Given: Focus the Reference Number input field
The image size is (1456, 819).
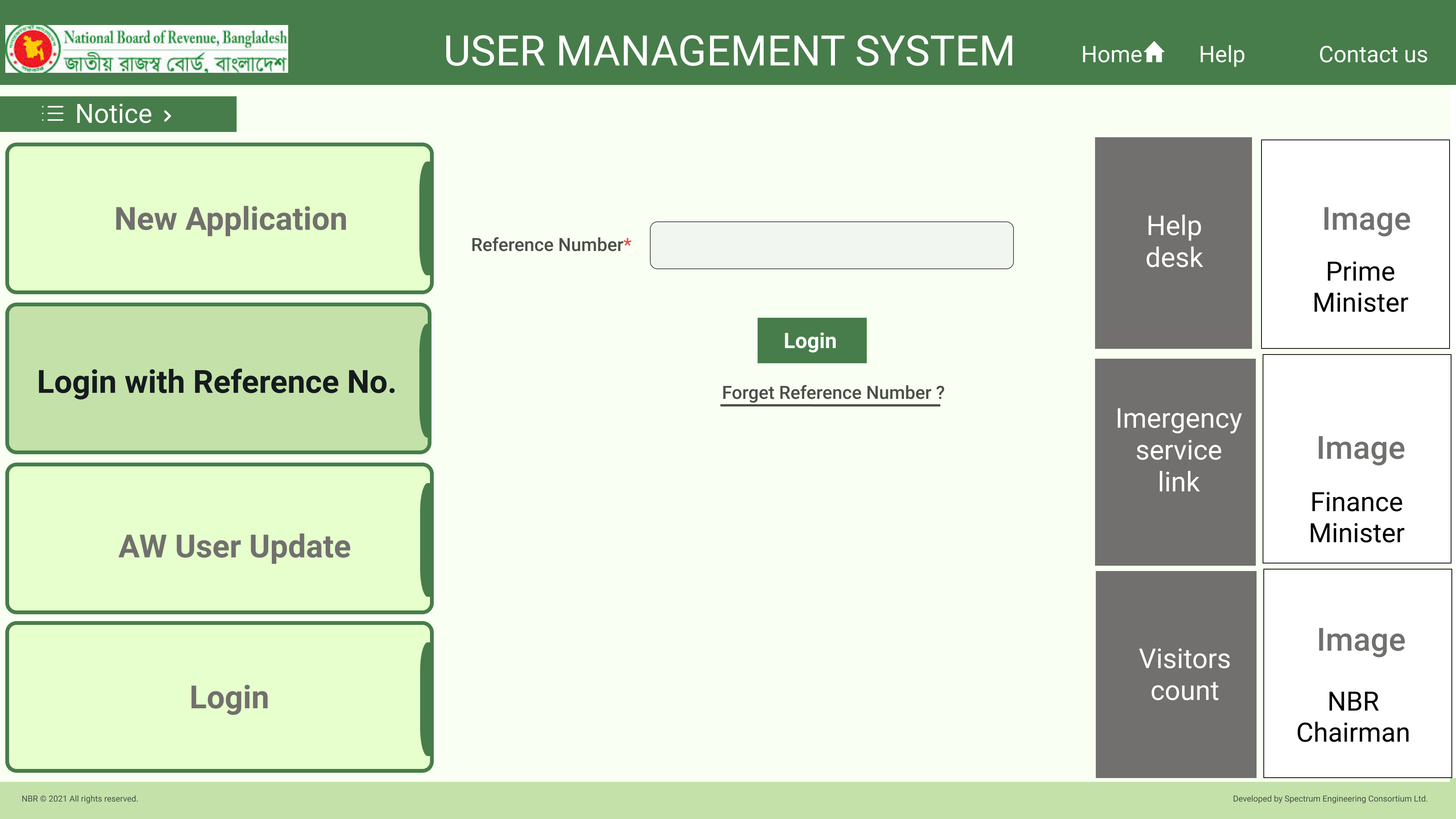Looking at the screenshot, I should click(x=831, y=245).
